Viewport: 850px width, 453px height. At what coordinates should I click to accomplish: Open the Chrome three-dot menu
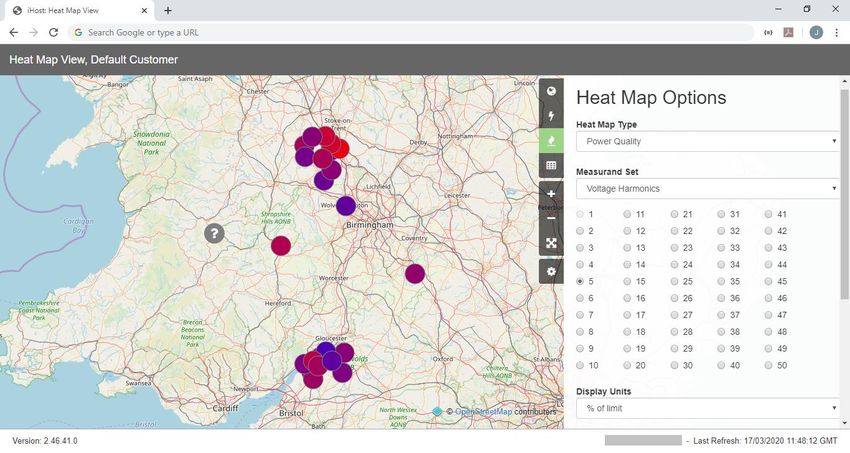837,33
